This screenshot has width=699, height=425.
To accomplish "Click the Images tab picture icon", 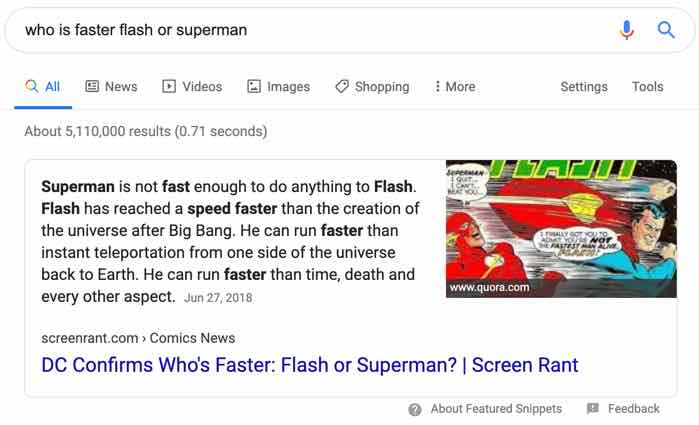I will tap(254, 87).
